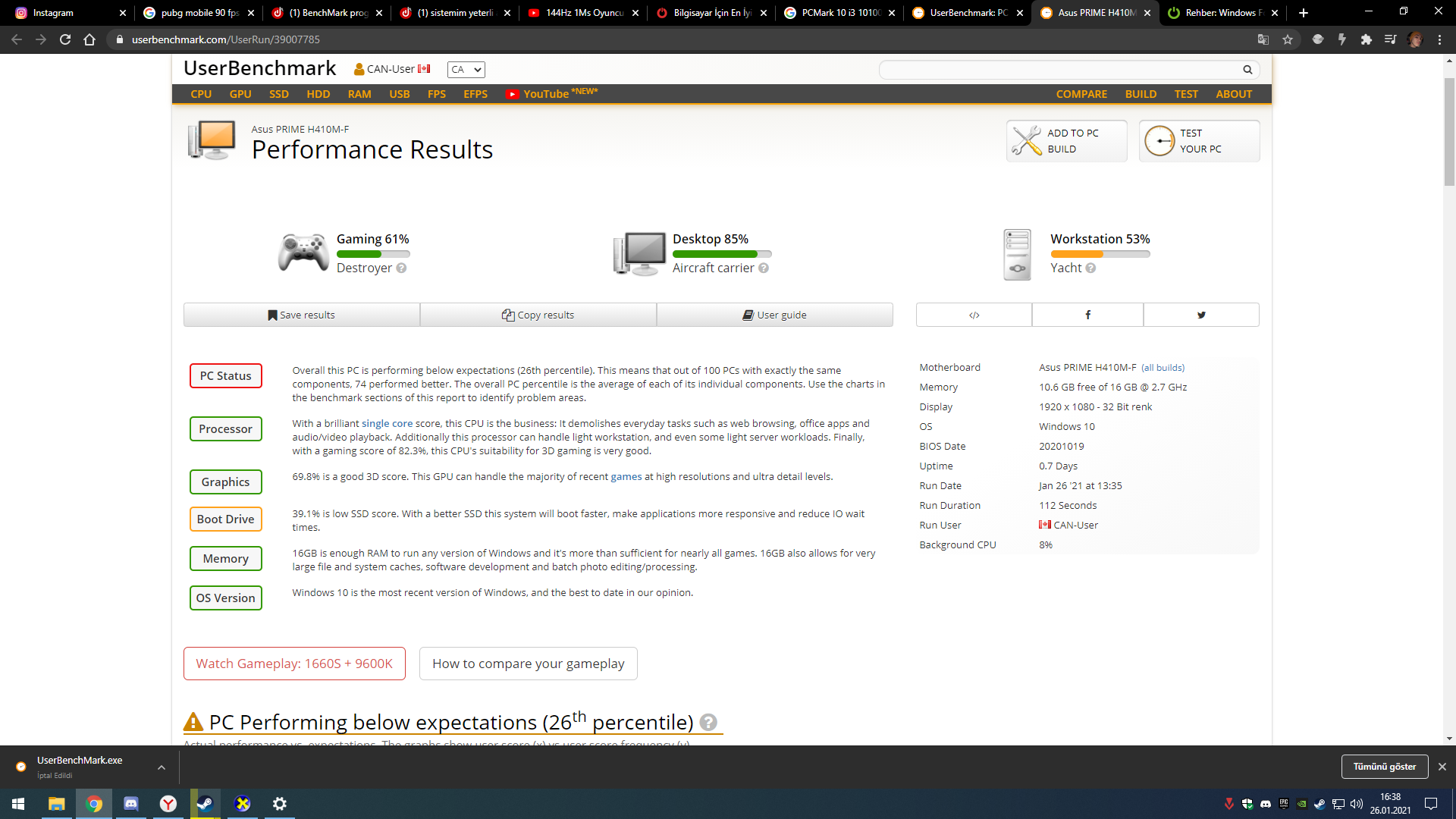Image resolution: width=1456 pixels, height=819 pixels.
Task: Click help icon next to Aircraft carrier
Action: coord(764,268)
